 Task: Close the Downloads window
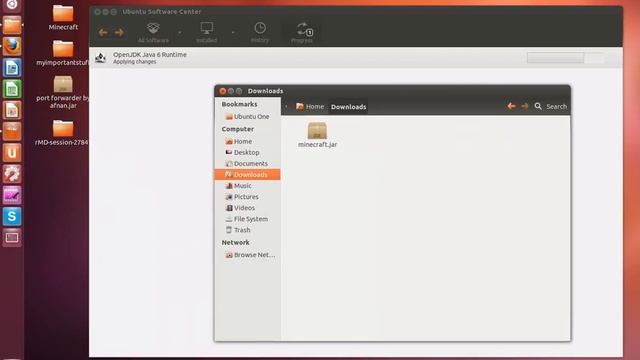tap(222, 91)
